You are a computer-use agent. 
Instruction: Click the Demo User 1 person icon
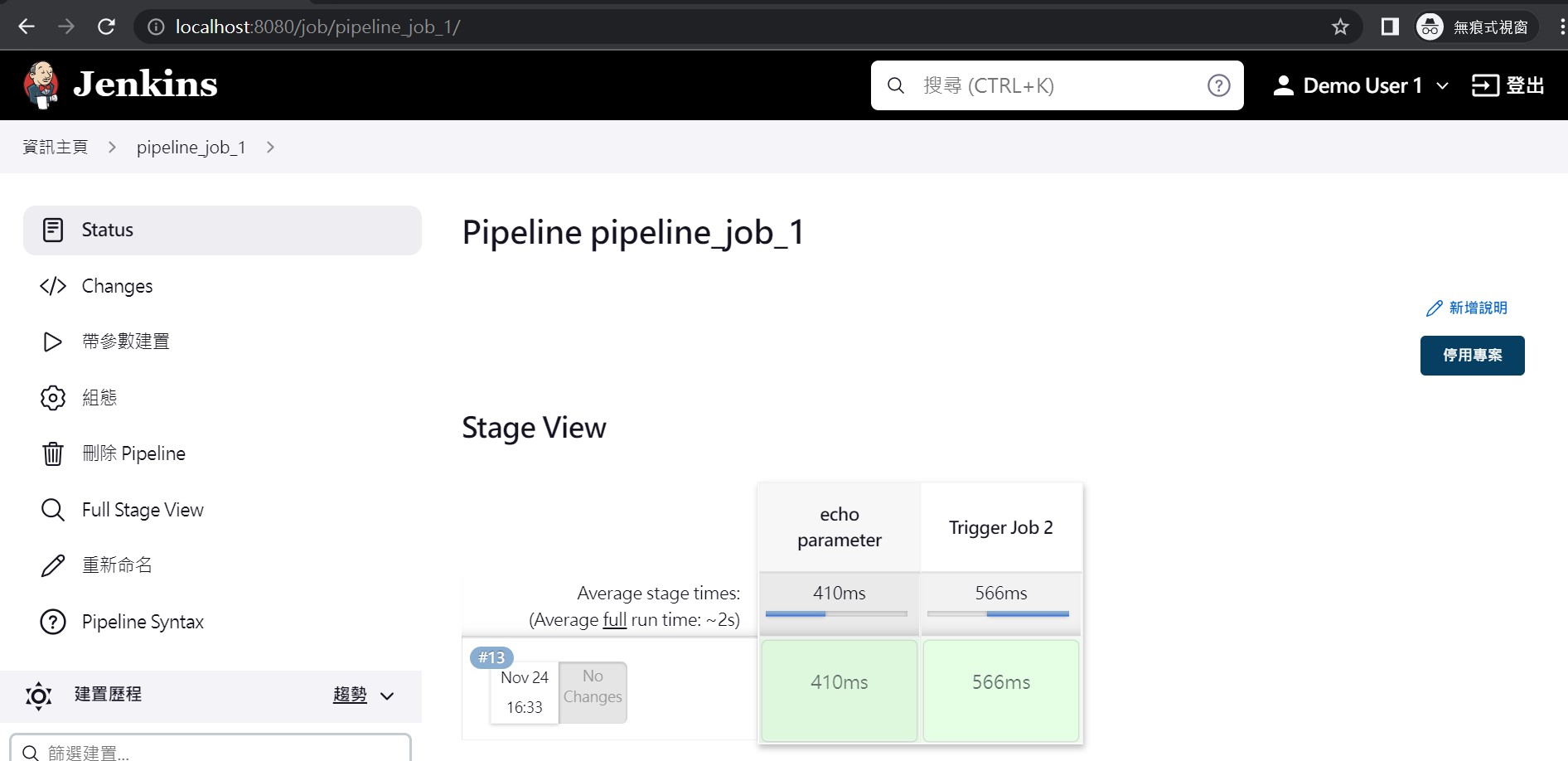pos(1283,85)
